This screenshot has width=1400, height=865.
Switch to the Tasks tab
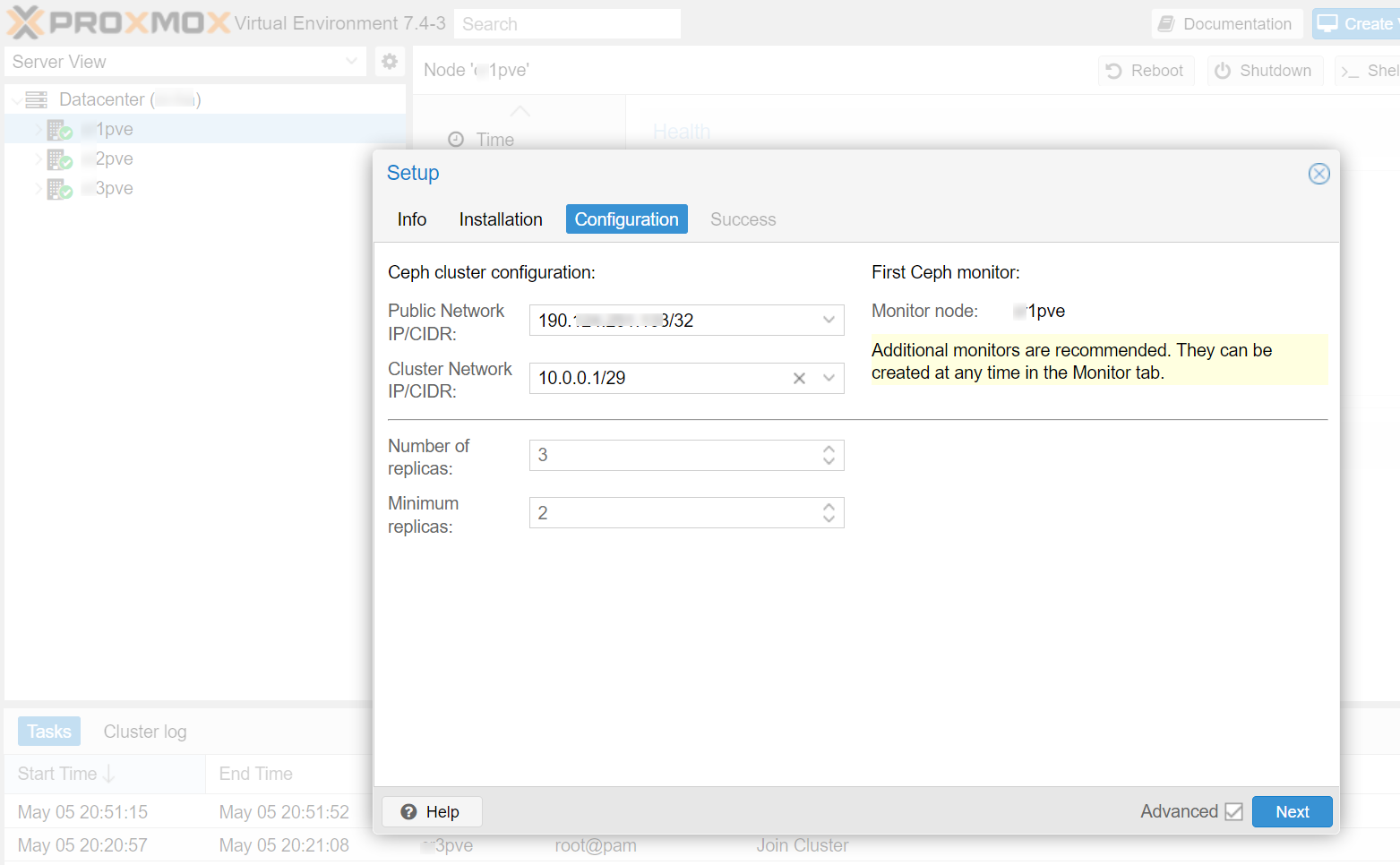click(x=49, y=732)
